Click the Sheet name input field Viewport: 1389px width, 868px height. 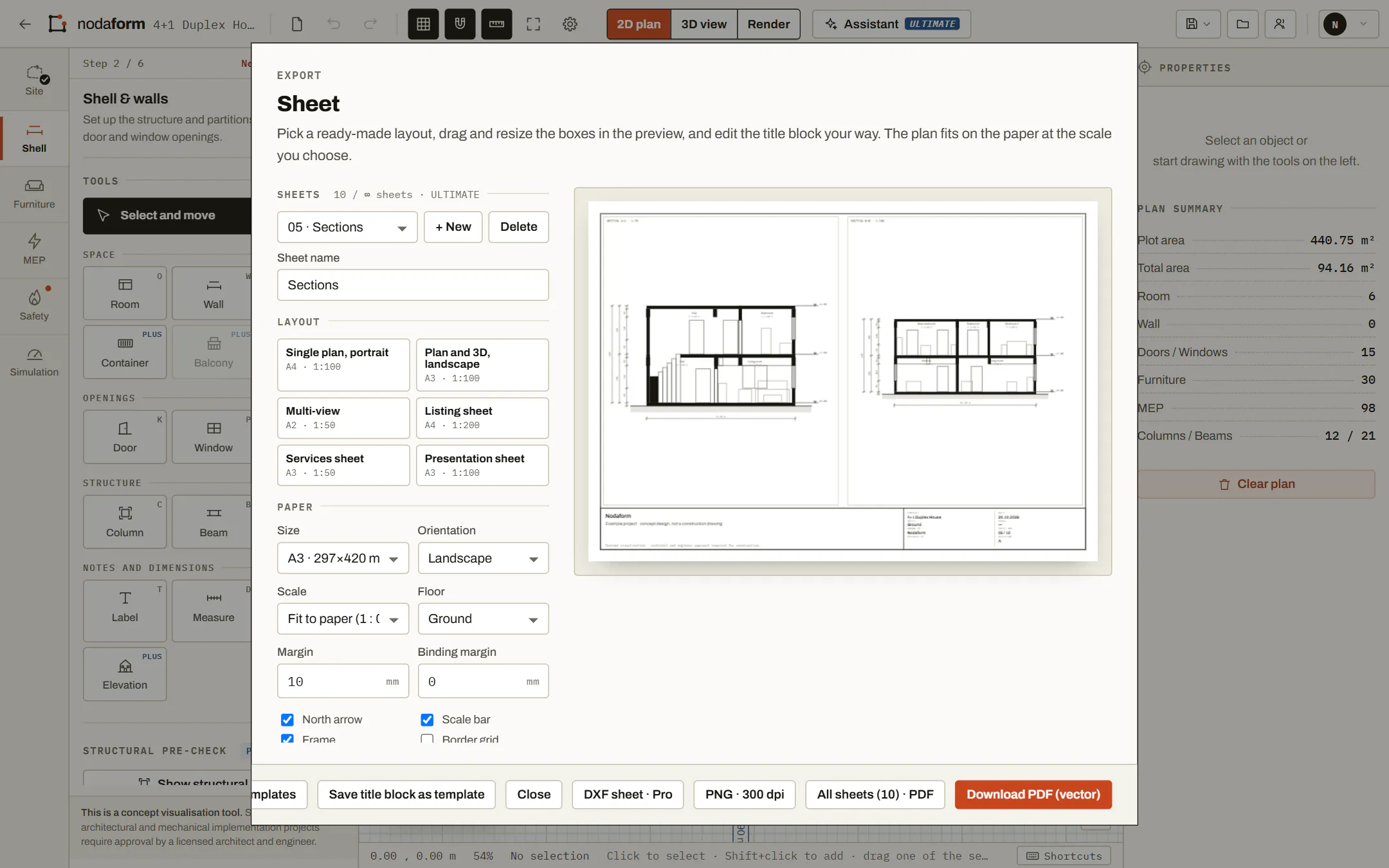coord(413,285)
